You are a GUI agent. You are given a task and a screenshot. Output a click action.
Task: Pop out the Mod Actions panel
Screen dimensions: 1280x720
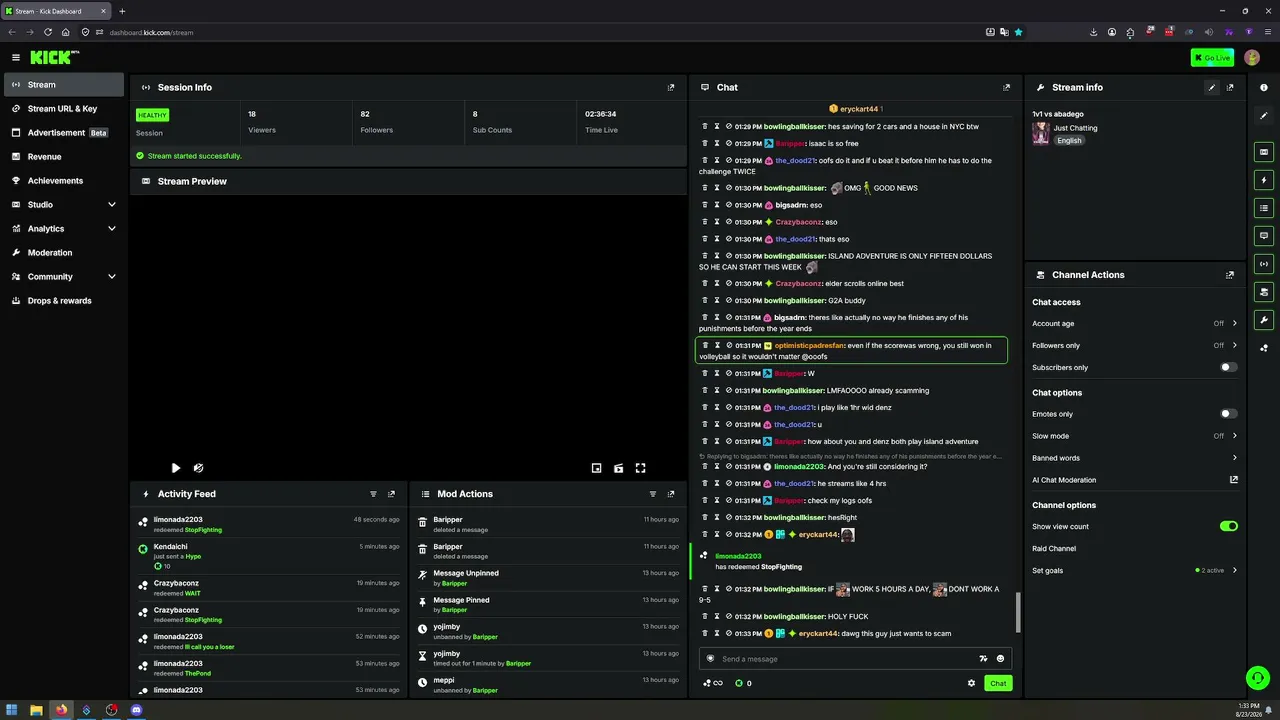[x=671, y=494]
